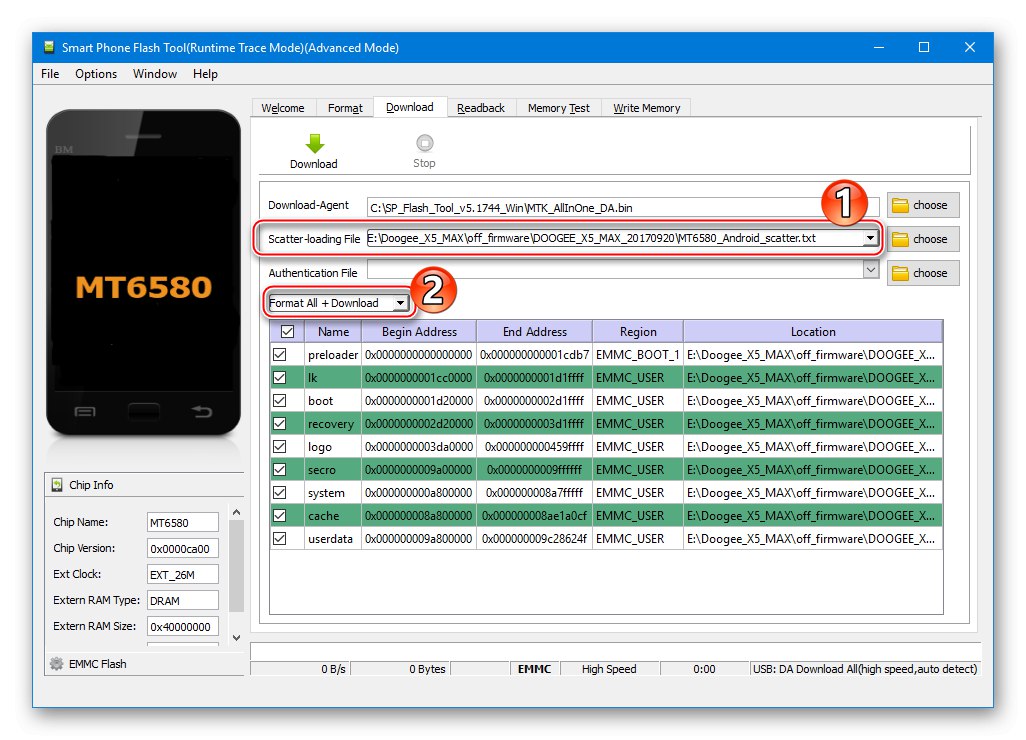Start flashing with the Download icon
This screenshot has height=740, width=1026.
(313, 143)
